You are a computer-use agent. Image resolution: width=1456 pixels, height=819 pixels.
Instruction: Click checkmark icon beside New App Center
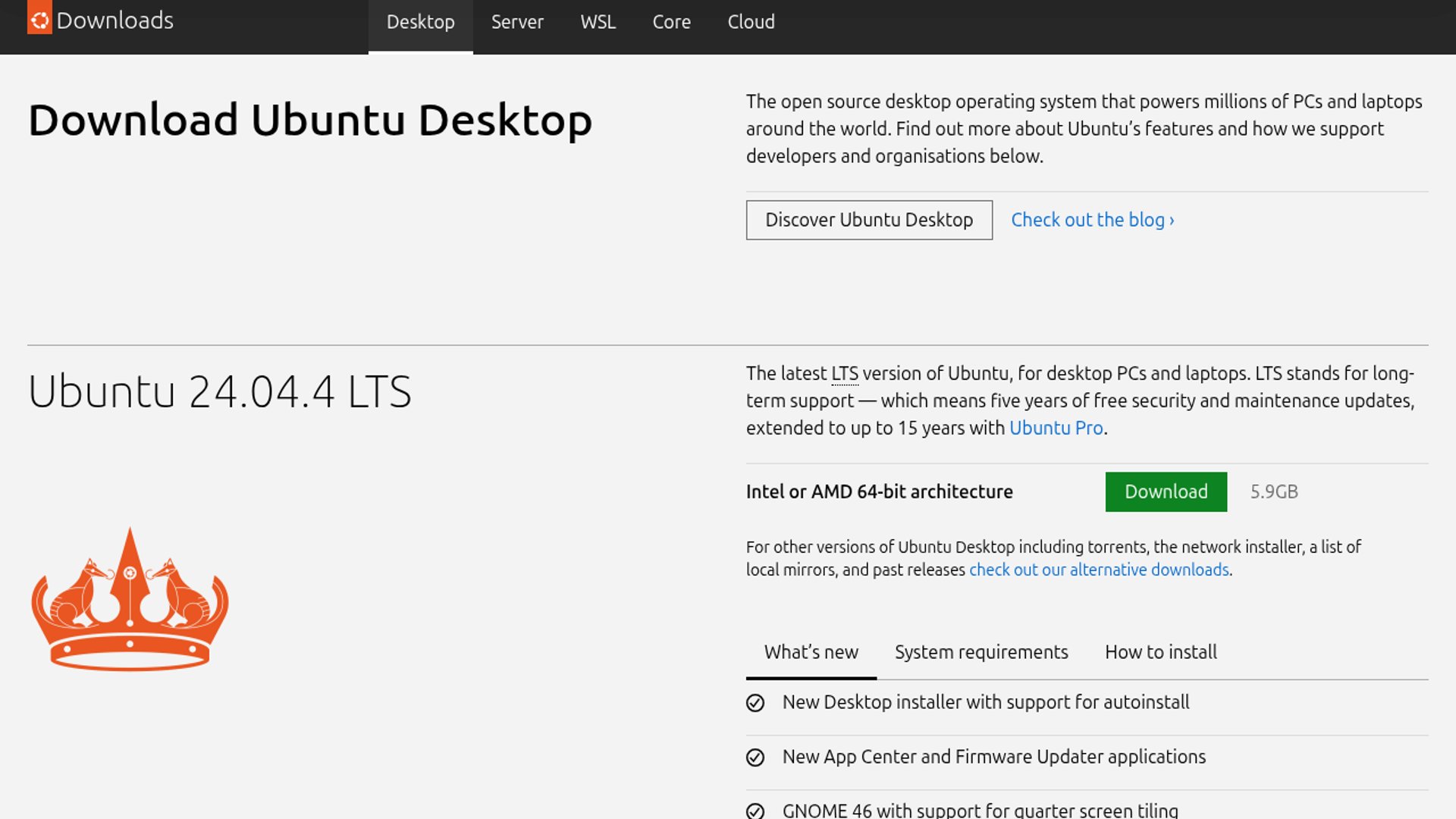(755, 758)
